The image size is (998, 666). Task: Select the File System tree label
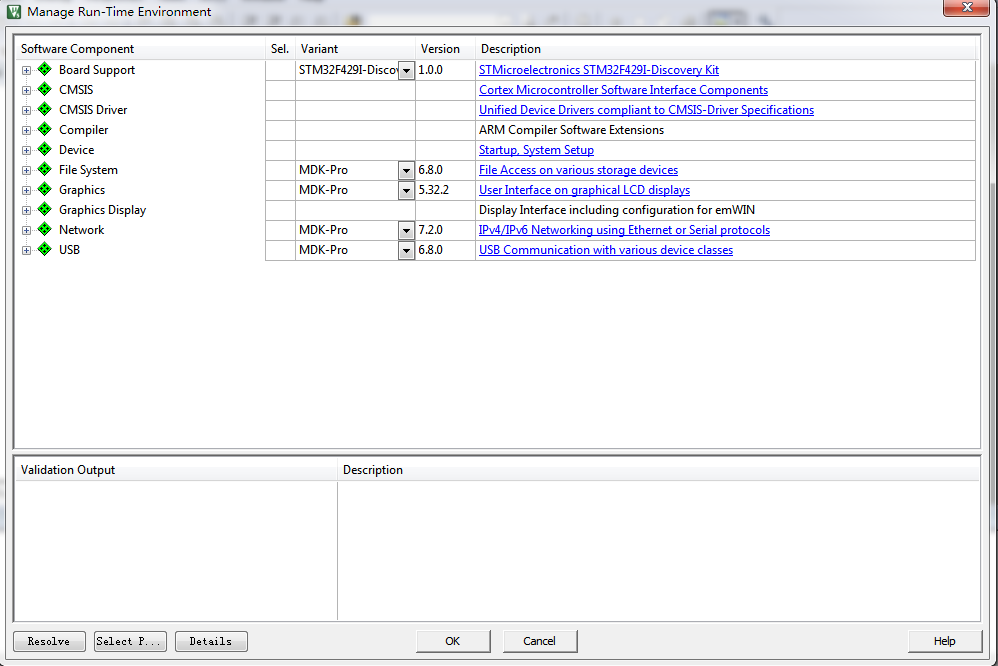88,170
